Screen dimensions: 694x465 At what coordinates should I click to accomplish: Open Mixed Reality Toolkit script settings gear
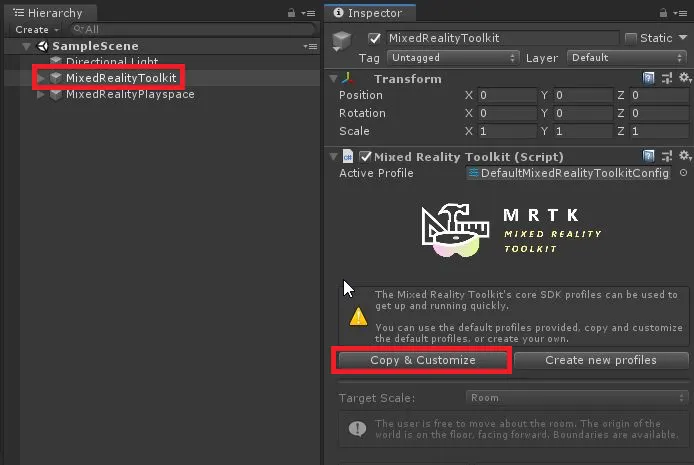click(685, 155)
